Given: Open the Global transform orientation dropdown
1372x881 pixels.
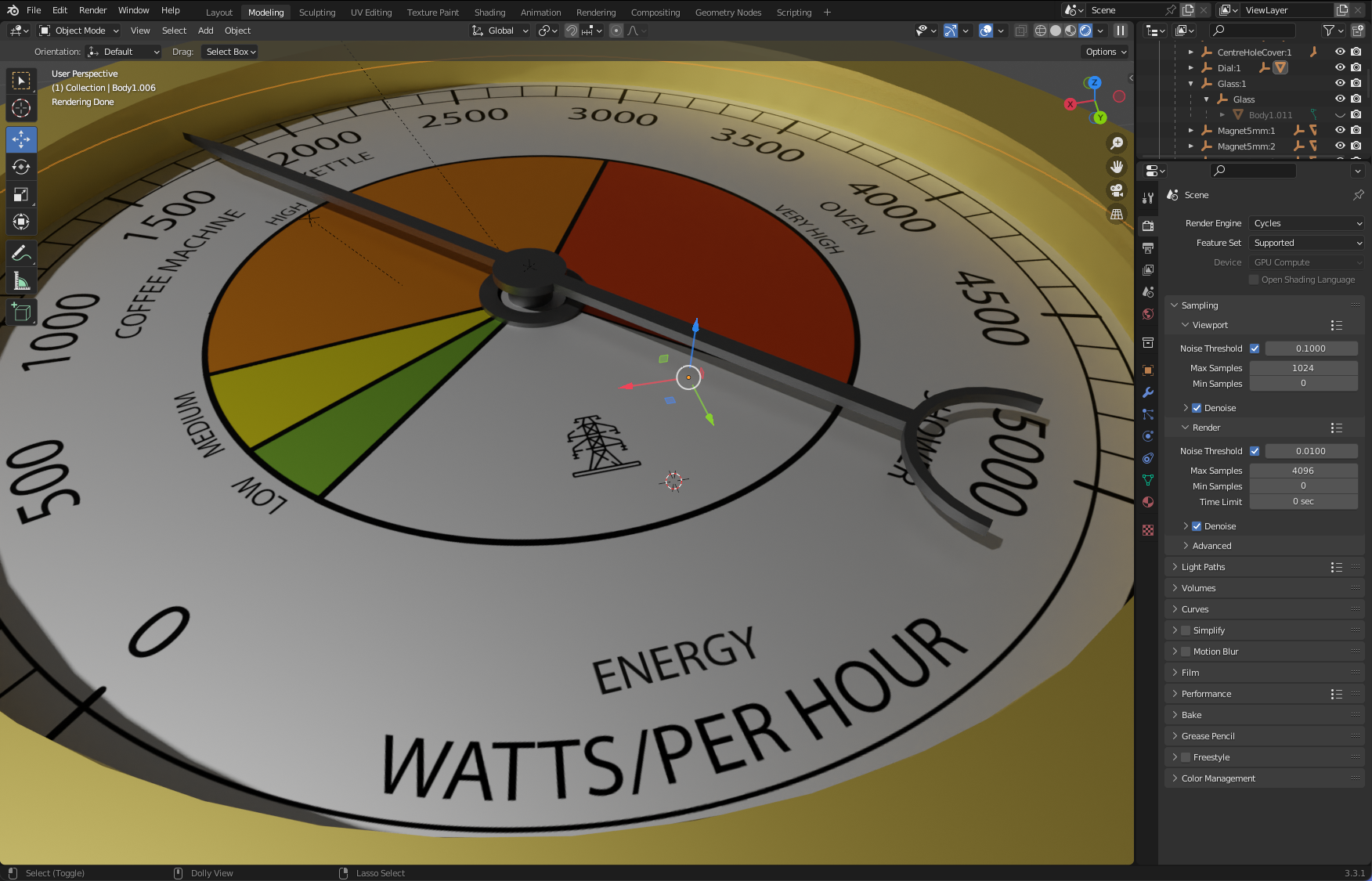Looking at the screenshot, I should tap(500, 31).
